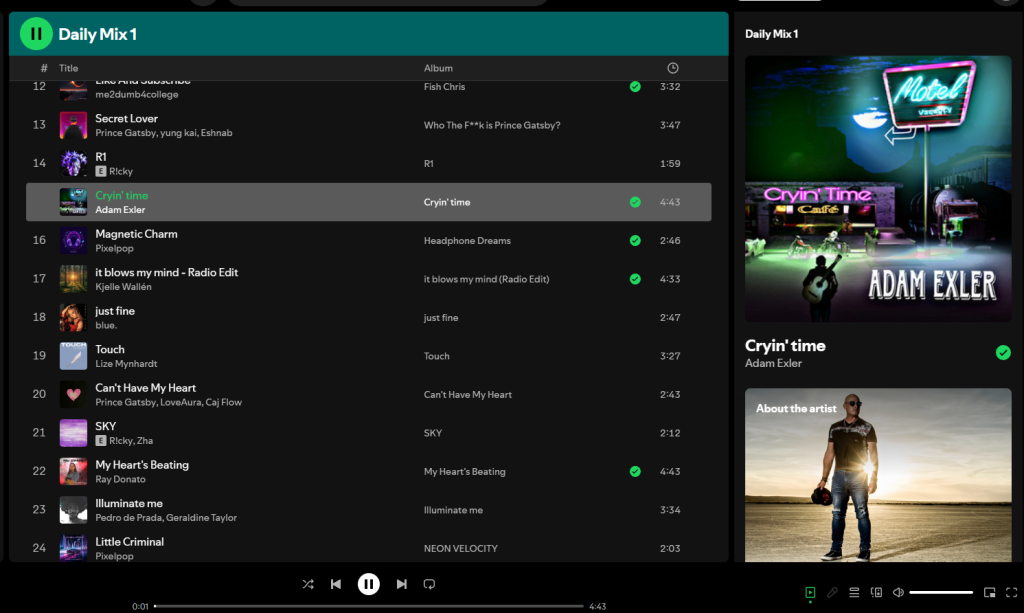Open artist LoveAura

pyautogui.click(x=181, y=402)
